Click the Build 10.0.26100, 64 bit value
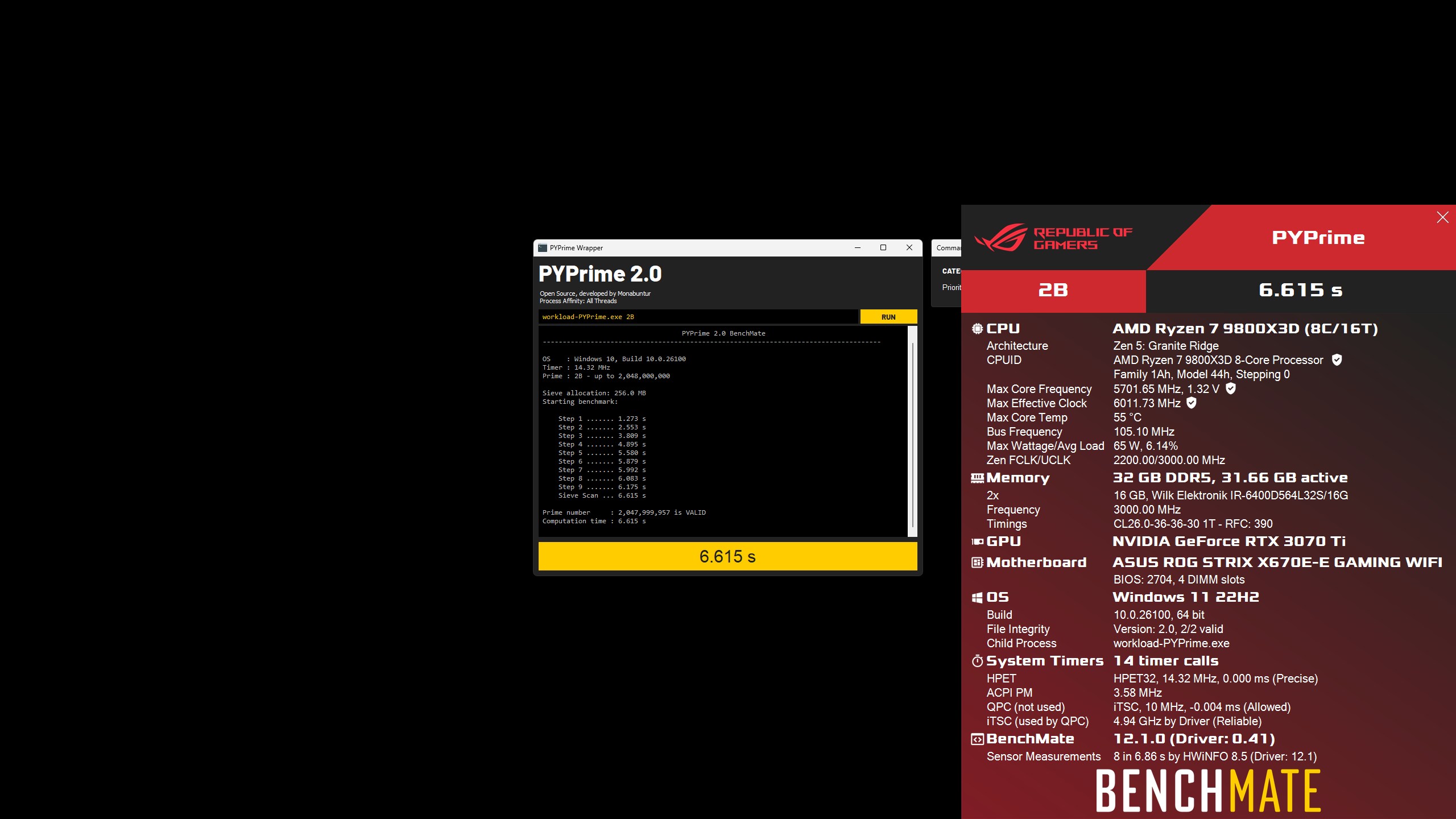The width and height of the screenshot is (1456, 819). [x=1159, y=615]
